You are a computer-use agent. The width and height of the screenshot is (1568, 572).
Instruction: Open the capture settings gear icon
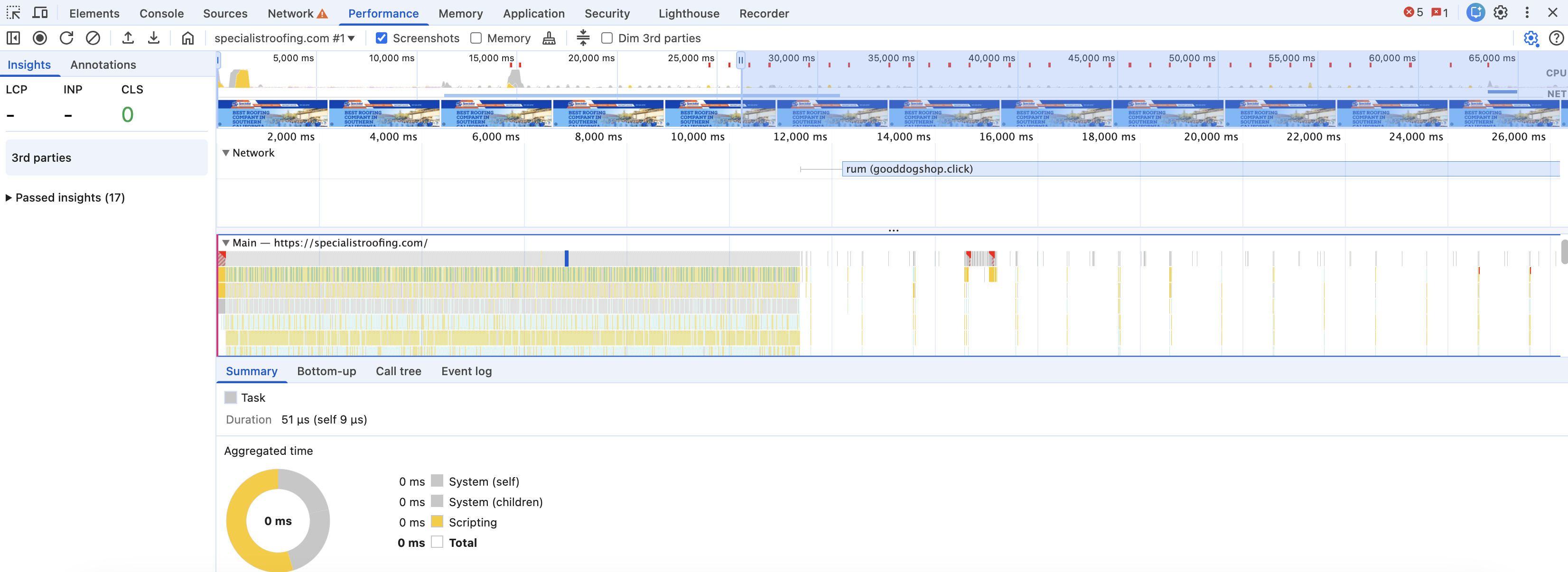1530,38
